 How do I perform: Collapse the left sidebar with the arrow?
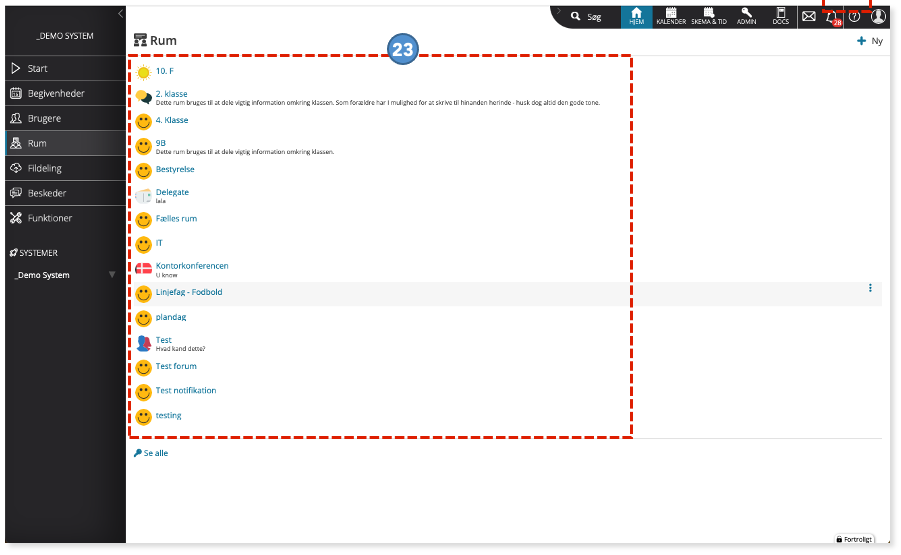[x=120, y=13]
